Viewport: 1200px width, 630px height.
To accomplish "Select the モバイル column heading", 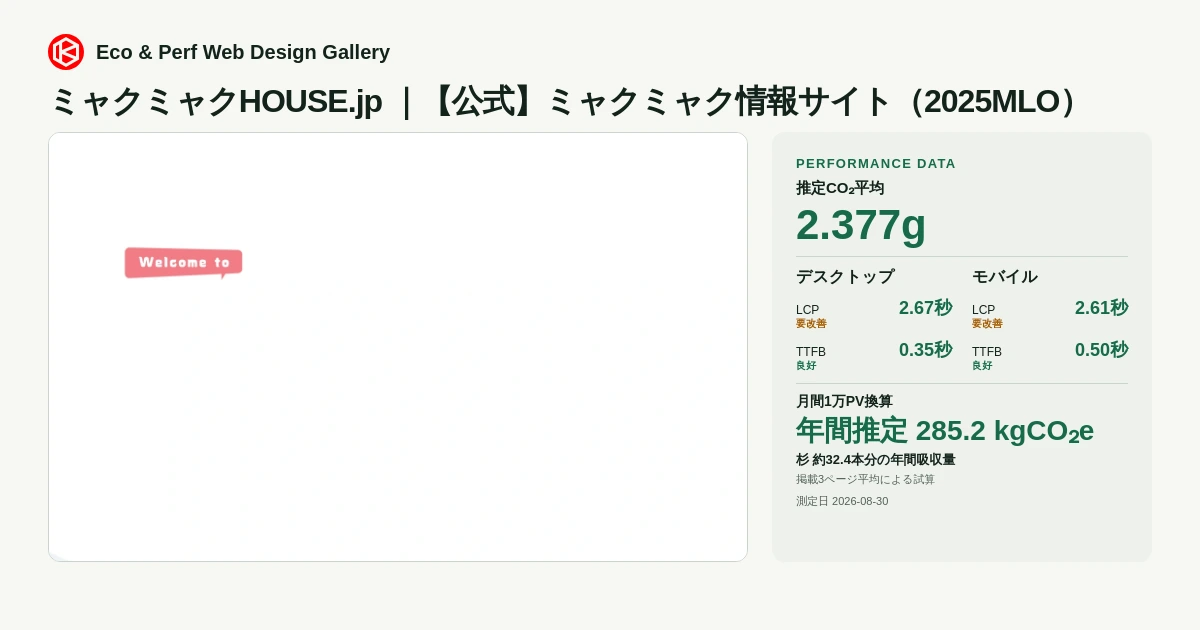I will click(x=1005, y=277).
